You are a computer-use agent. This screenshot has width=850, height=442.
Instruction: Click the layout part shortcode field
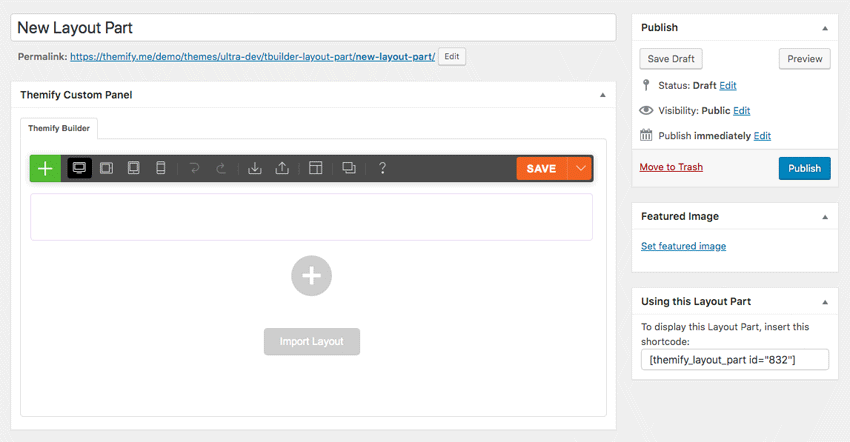pyautogui.click(x=735, y=360)
